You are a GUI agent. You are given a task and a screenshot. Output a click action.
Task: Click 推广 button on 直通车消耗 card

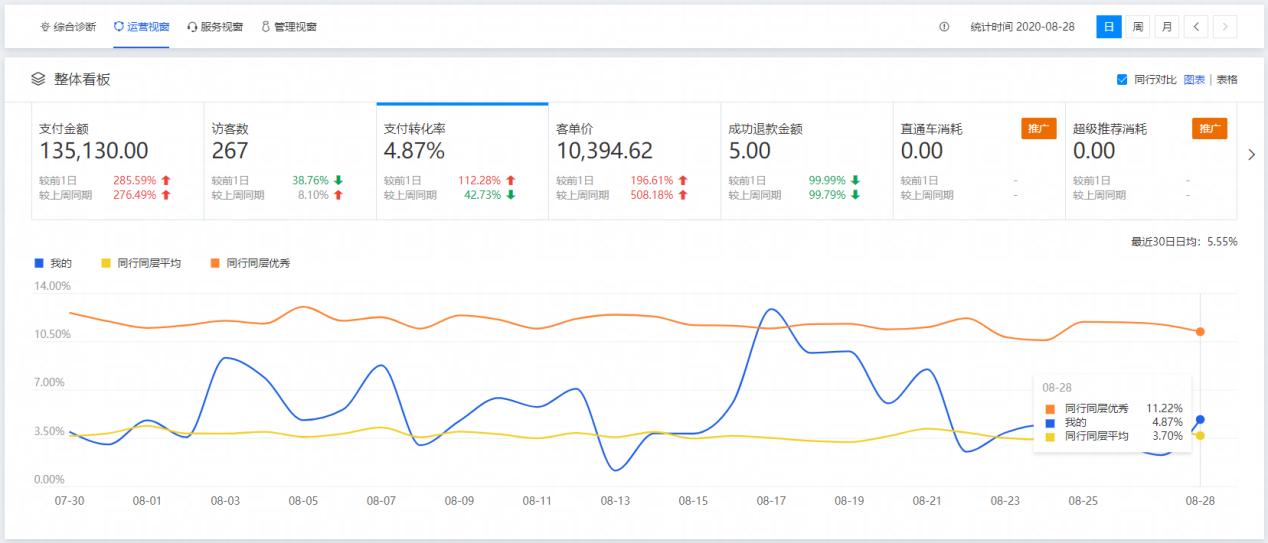click(x=1038, y=129)
